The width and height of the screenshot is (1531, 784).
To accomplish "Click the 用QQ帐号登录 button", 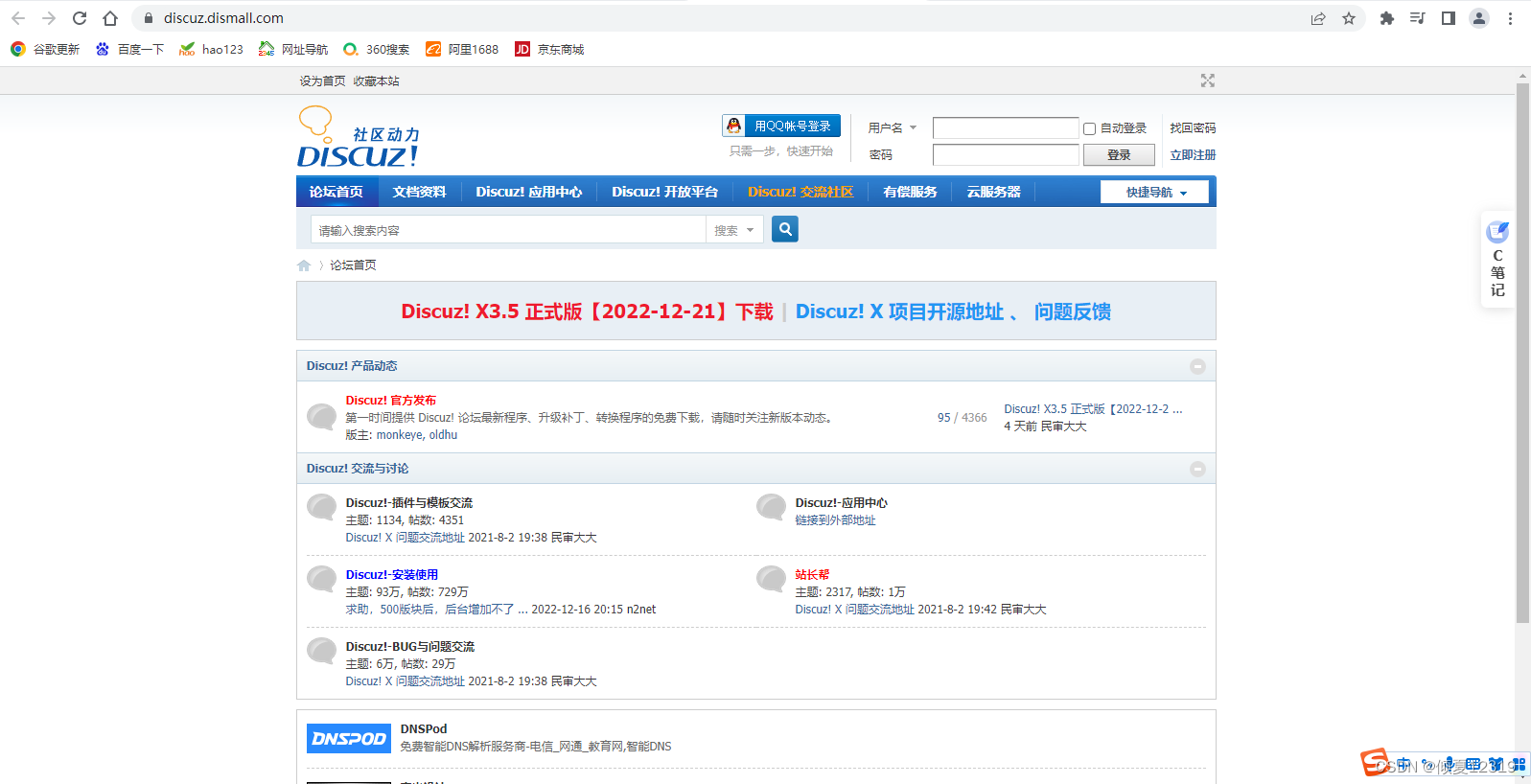I will [781, 126].
